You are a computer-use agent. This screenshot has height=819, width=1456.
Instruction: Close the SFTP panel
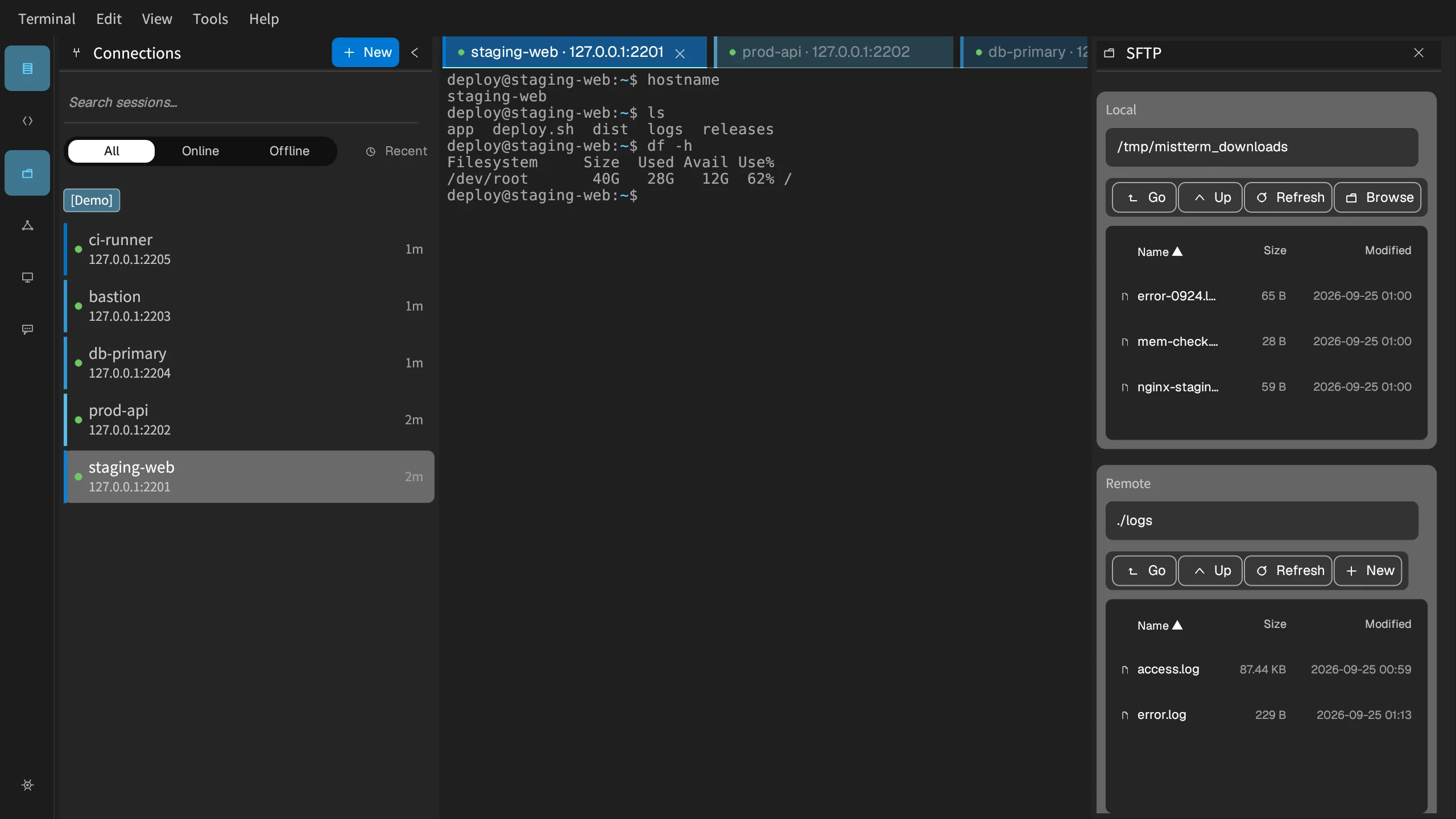tap(1418, 53)
